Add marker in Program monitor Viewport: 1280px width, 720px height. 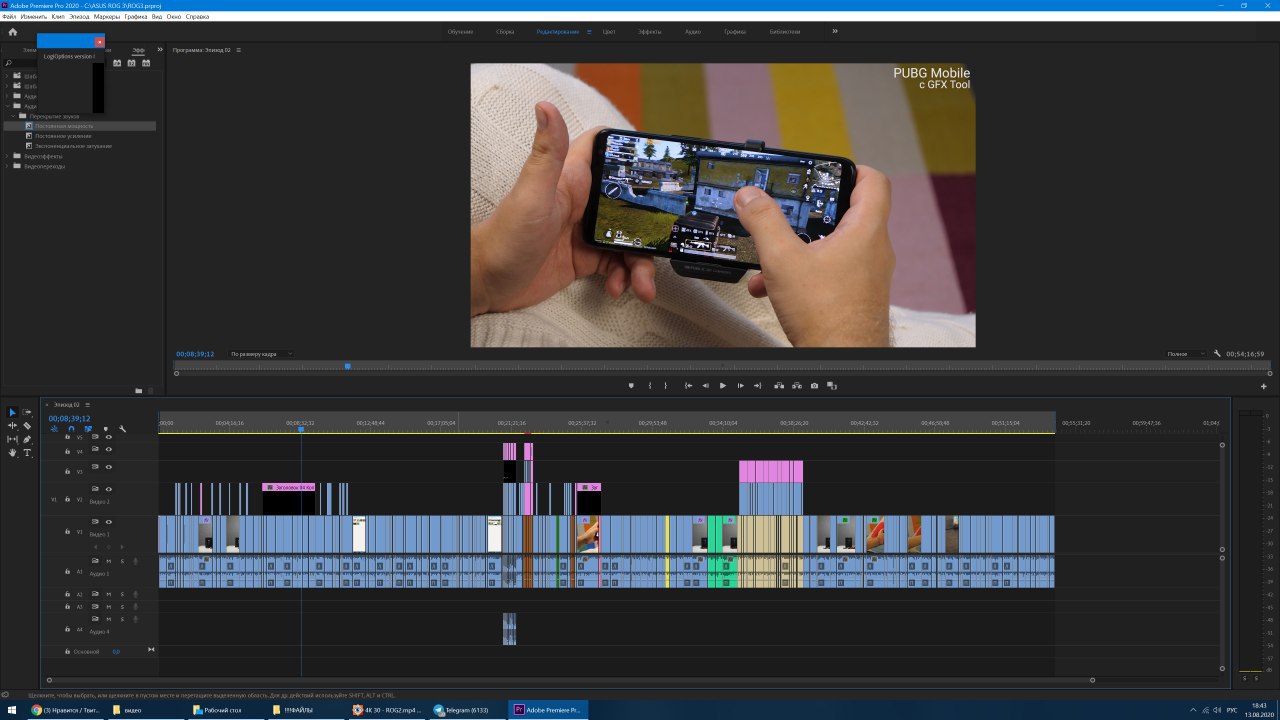click(631, 386)
